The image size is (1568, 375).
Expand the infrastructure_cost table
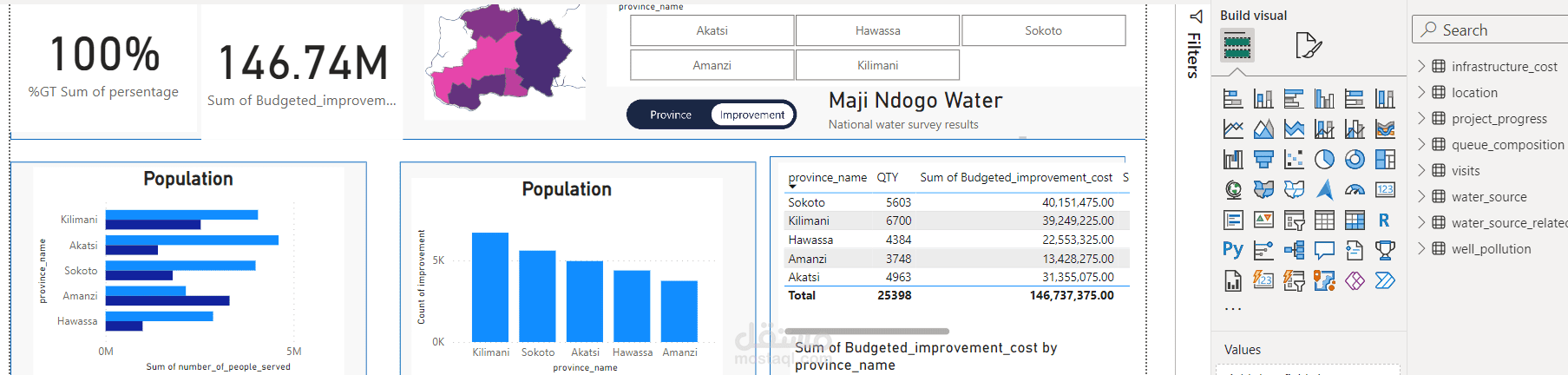1421,66
